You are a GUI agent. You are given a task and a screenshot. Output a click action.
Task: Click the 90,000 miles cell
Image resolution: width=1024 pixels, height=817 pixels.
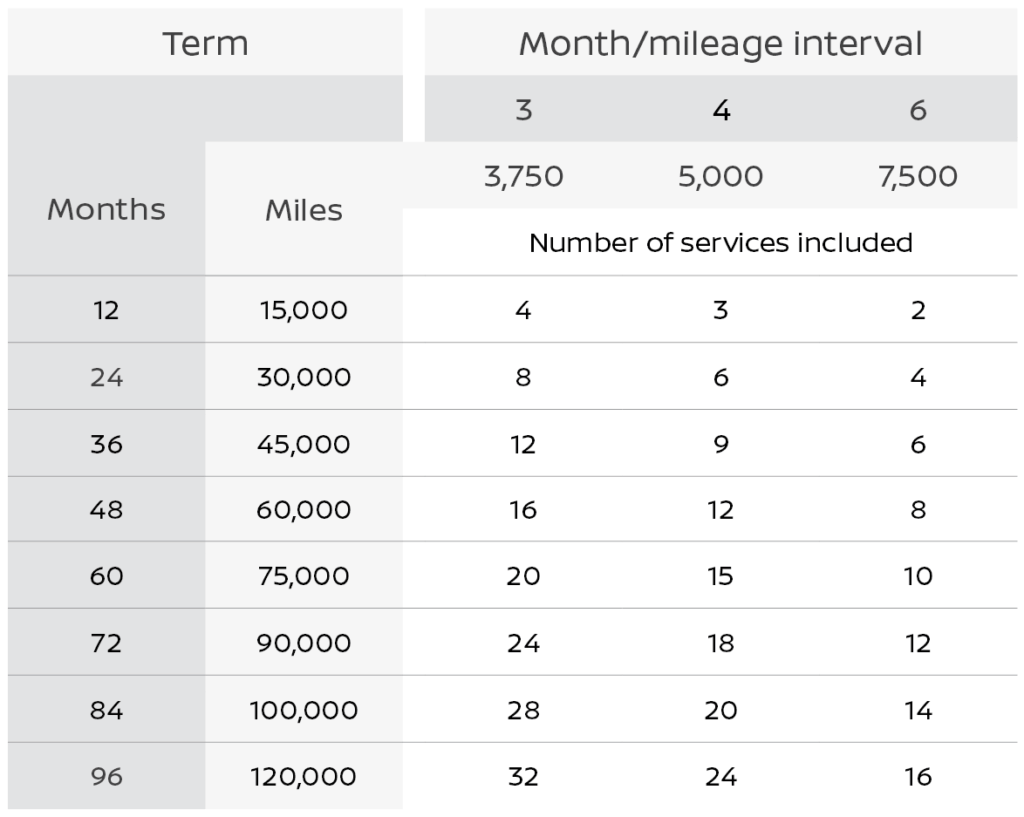(304, 643)
